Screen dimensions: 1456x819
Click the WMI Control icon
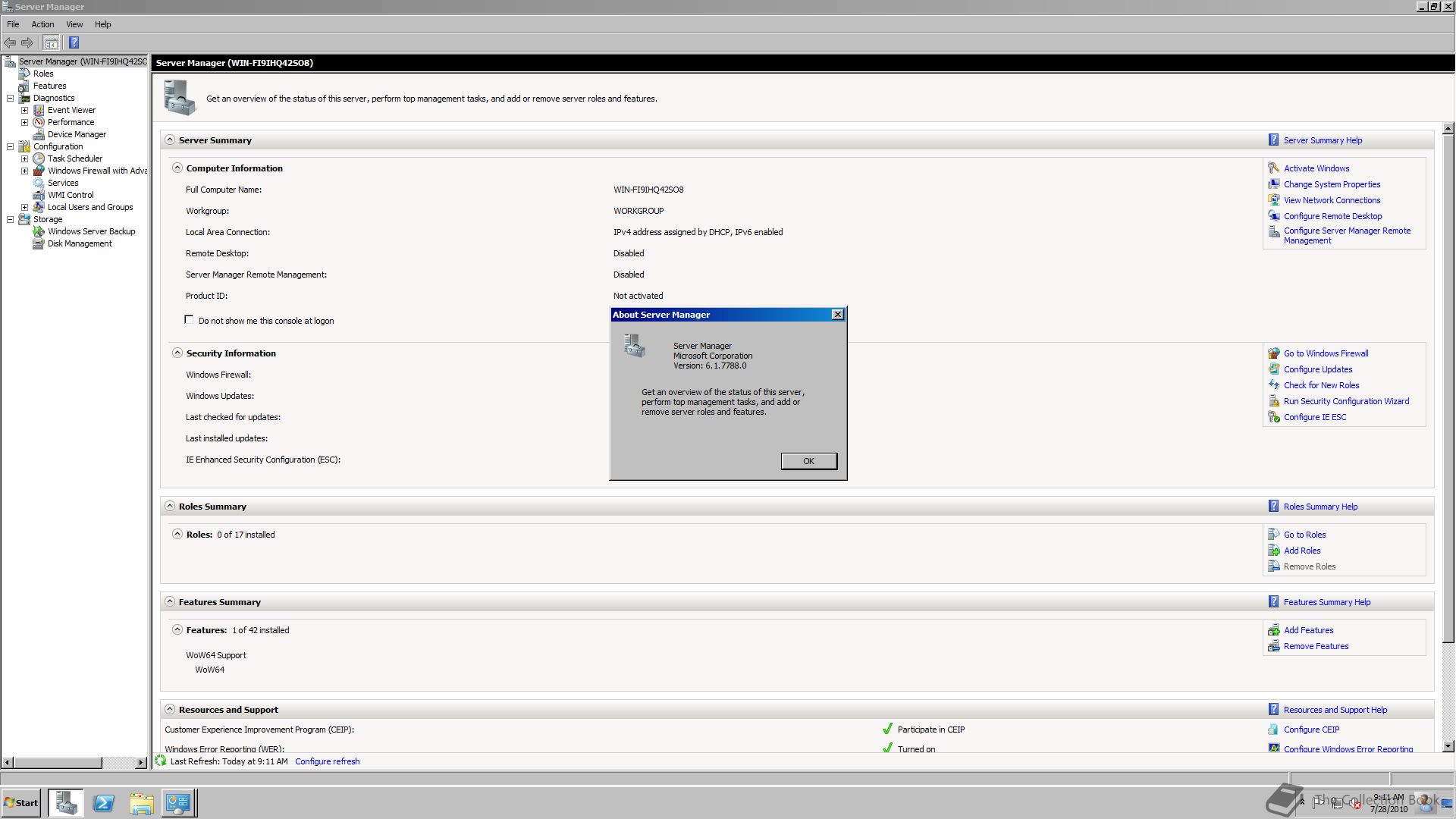(39, 195)
